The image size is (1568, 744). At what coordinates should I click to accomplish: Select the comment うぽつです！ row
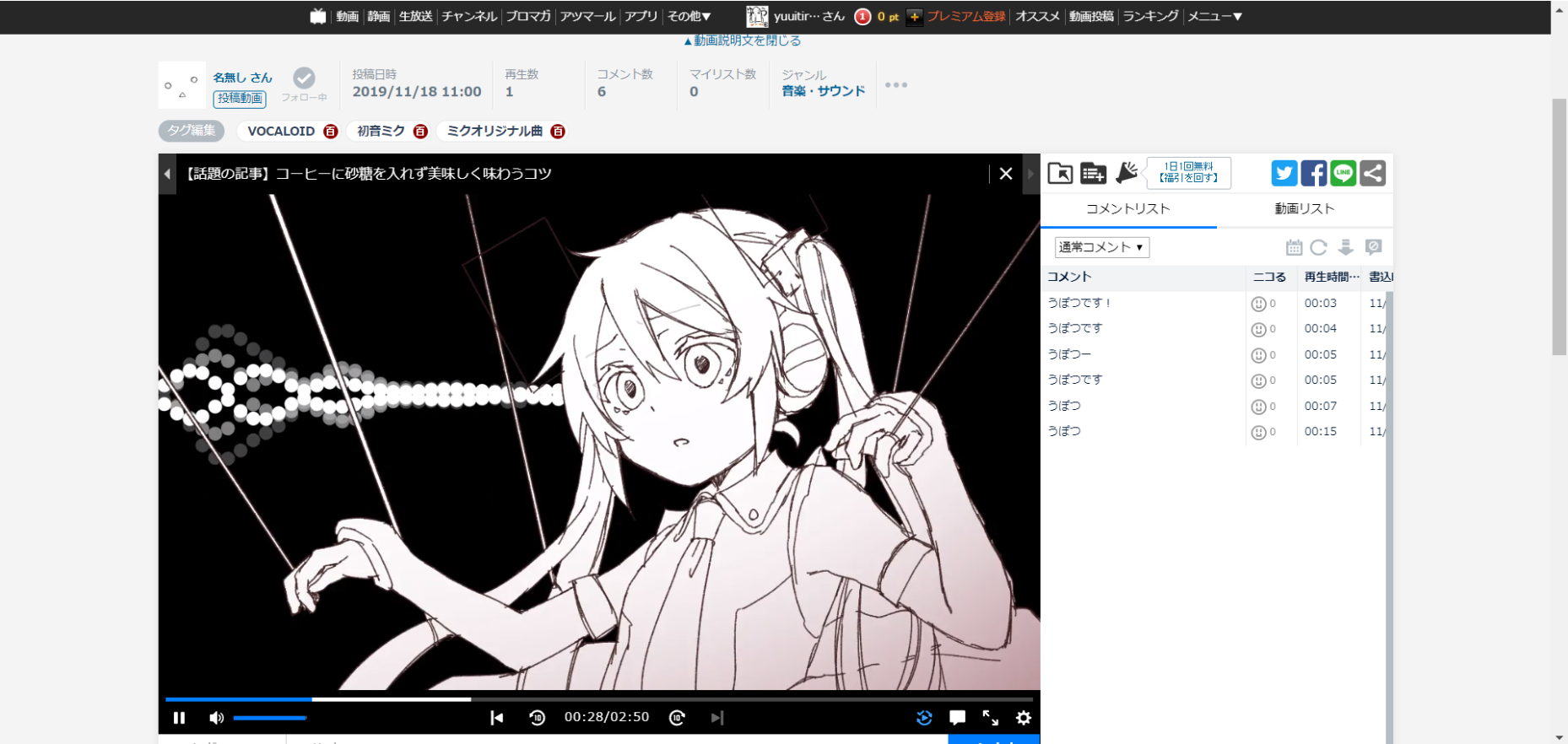coord(1214,303)
